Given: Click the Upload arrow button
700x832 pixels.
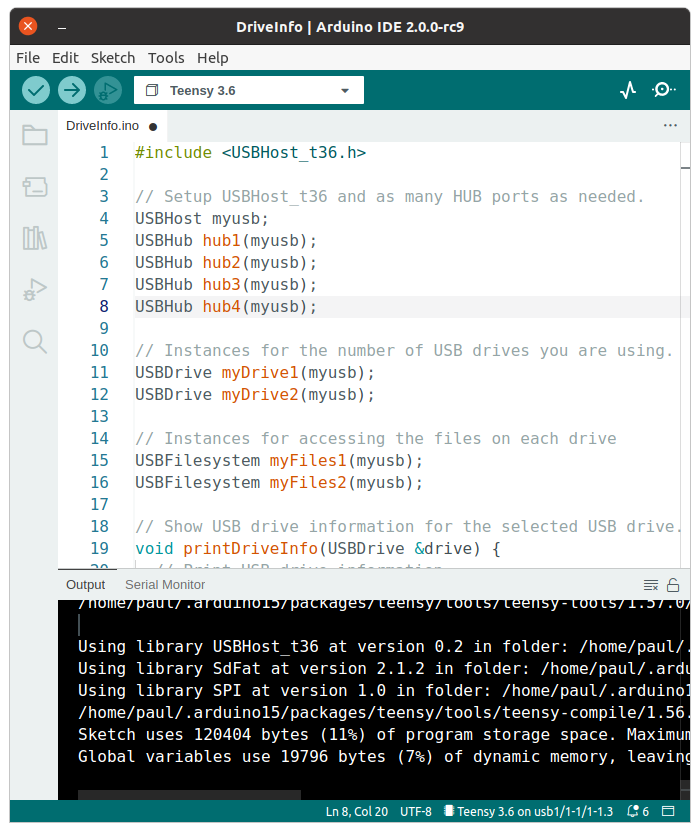Looking at the screenshot, I should (x=72, y=90).
